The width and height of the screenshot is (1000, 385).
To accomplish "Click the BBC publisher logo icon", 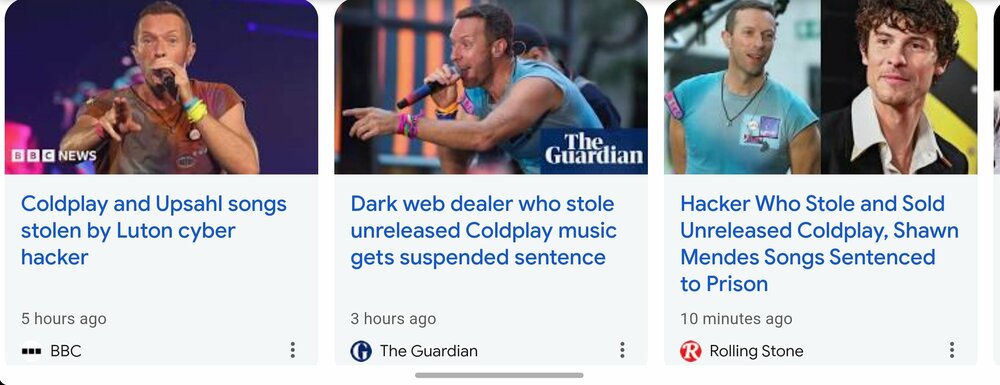I will point(31,351).
